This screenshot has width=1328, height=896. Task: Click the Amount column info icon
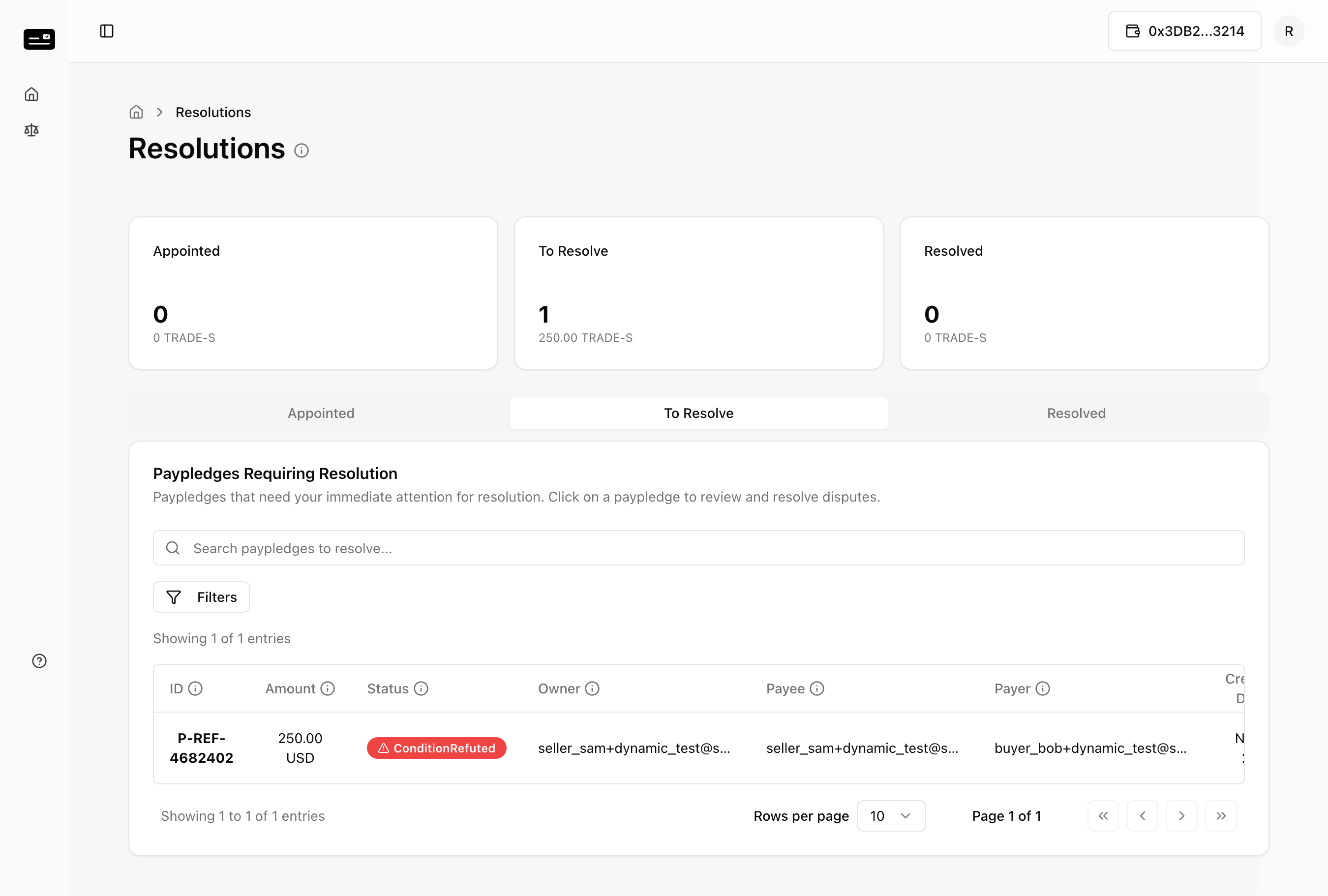pyautogui.click(x=328, y=688)
